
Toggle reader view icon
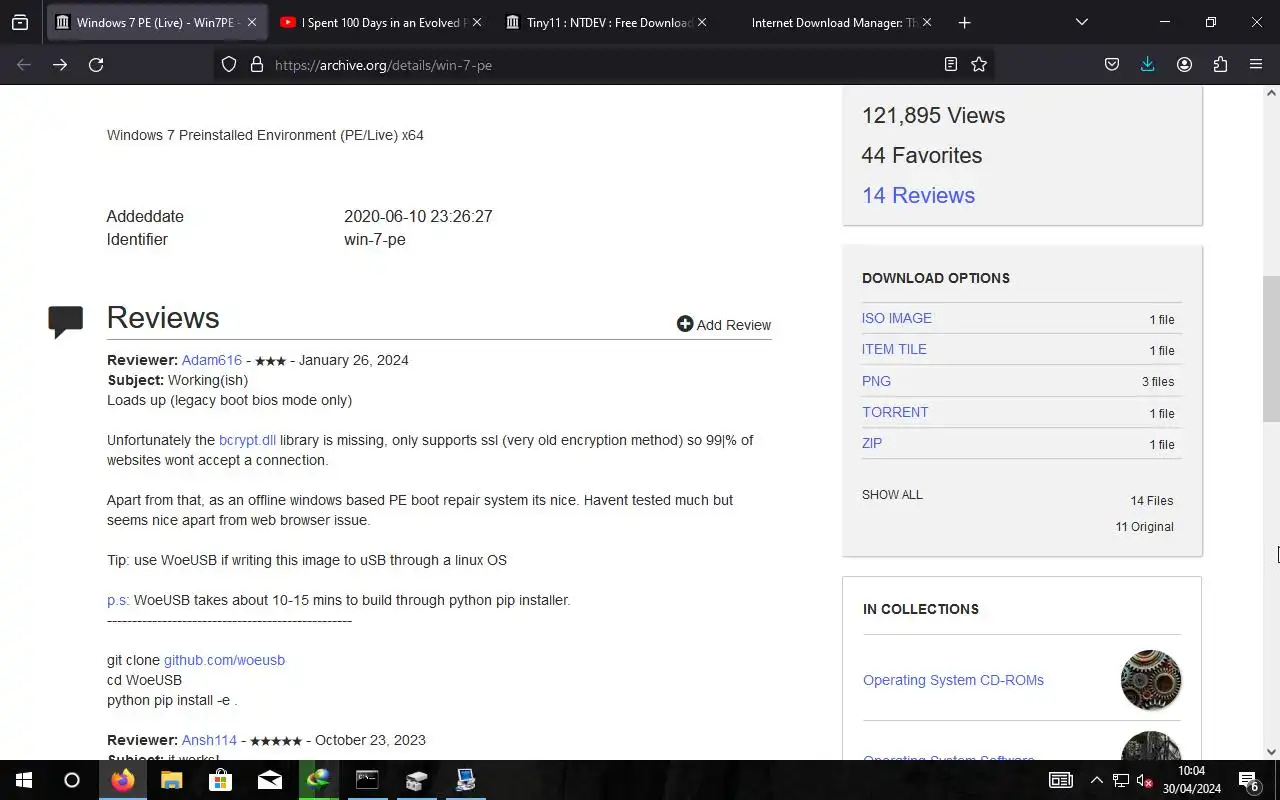tap(951, 64)
